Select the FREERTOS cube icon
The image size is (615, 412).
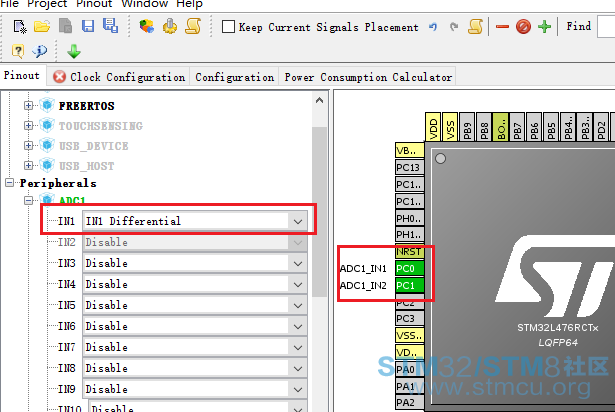47,106
